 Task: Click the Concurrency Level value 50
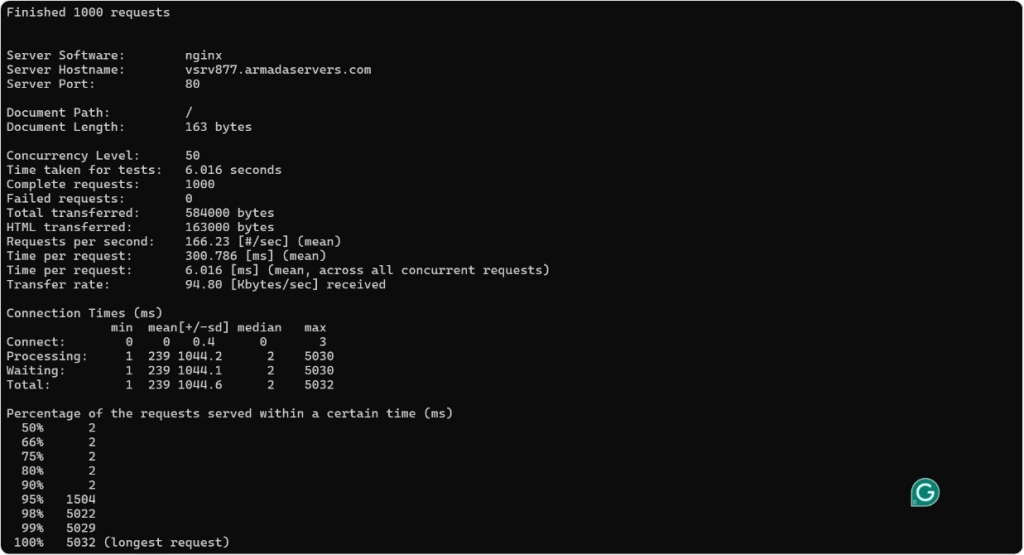[x=193, y=156]
